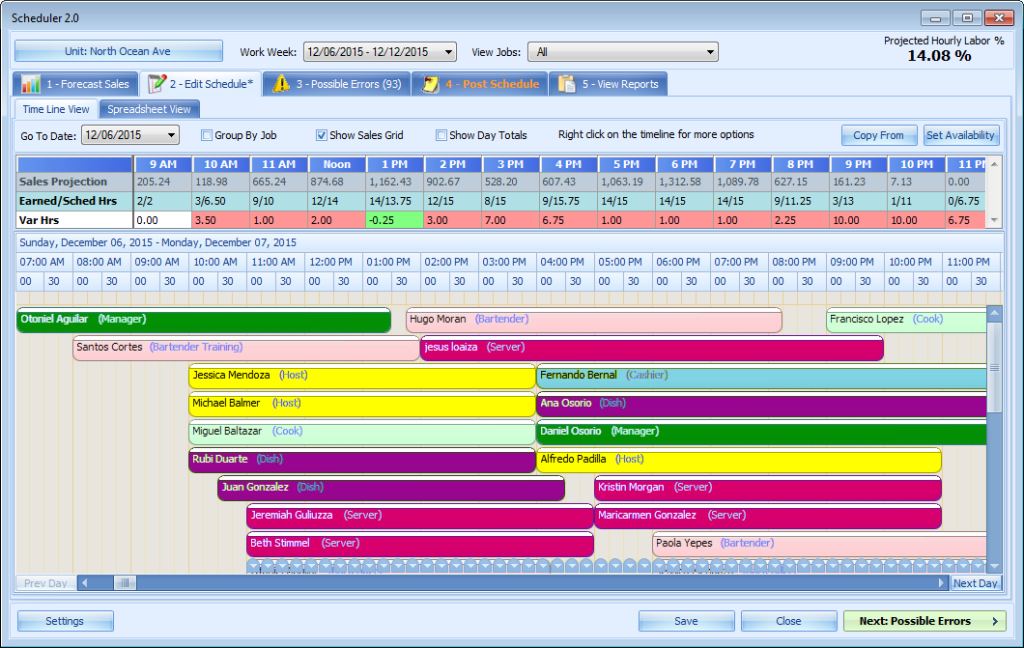This screenshot has width=1024, height=648.
Task: Click the horizontal scrollbar right arrow
Action: [941, 583]
